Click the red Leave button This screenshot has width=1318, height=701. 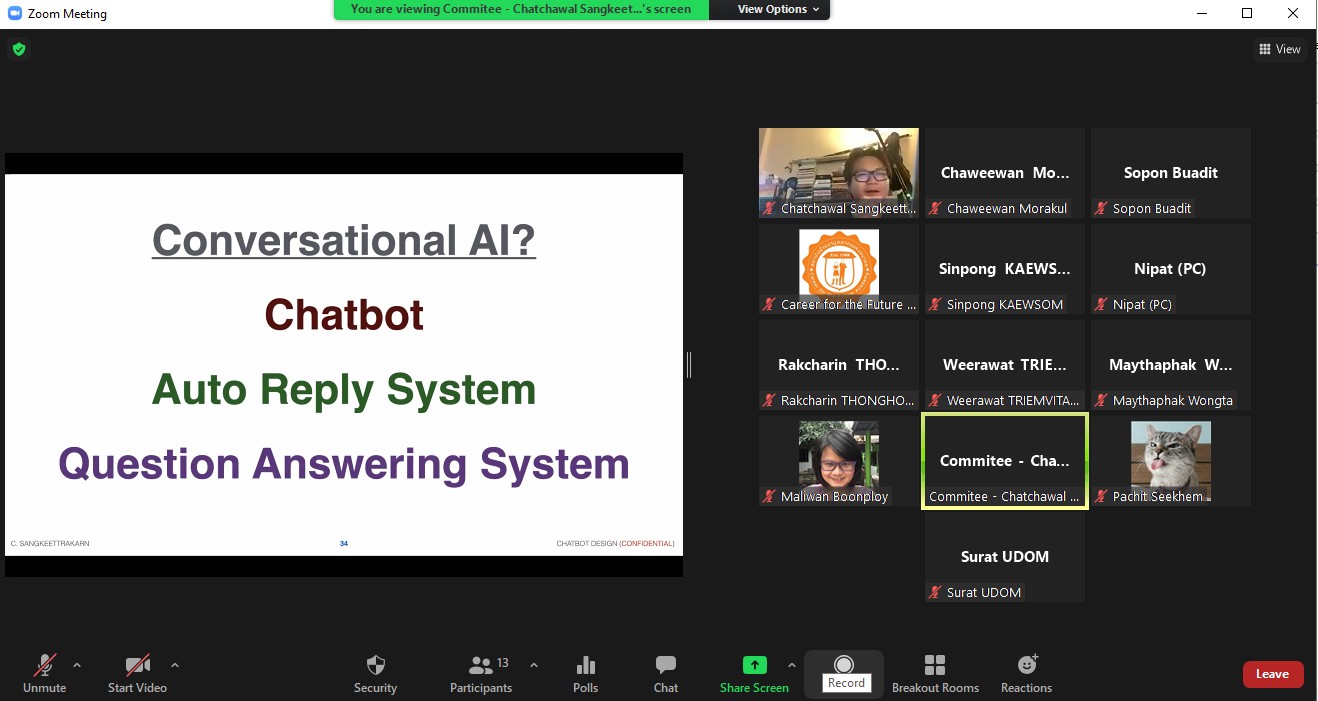click(1272, 674)
